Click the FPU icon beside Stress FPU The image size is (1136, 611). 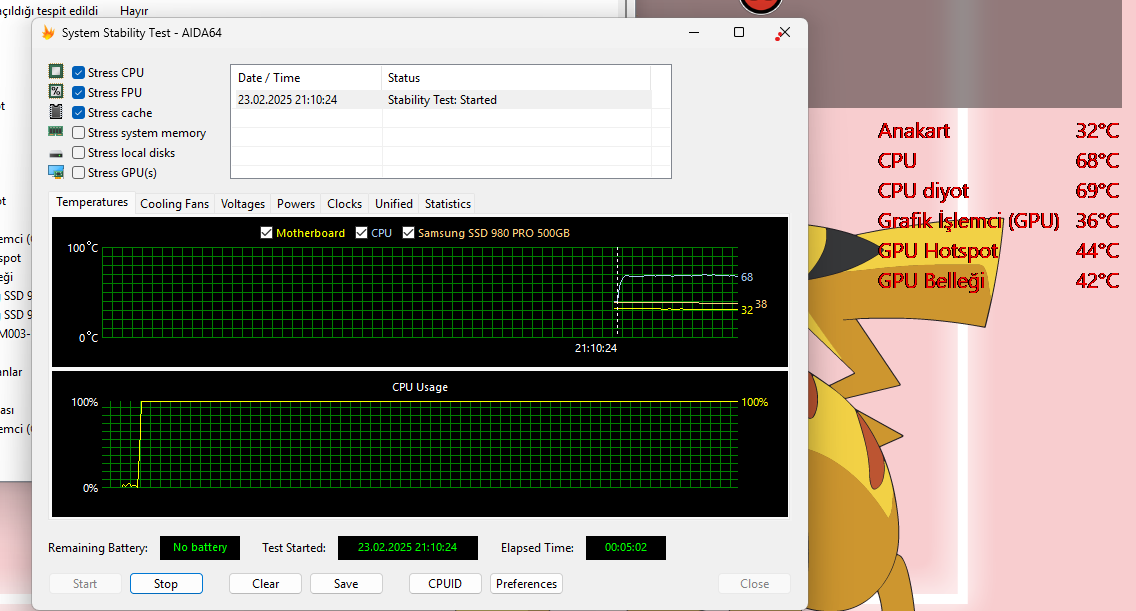click(x=56, y=92)
